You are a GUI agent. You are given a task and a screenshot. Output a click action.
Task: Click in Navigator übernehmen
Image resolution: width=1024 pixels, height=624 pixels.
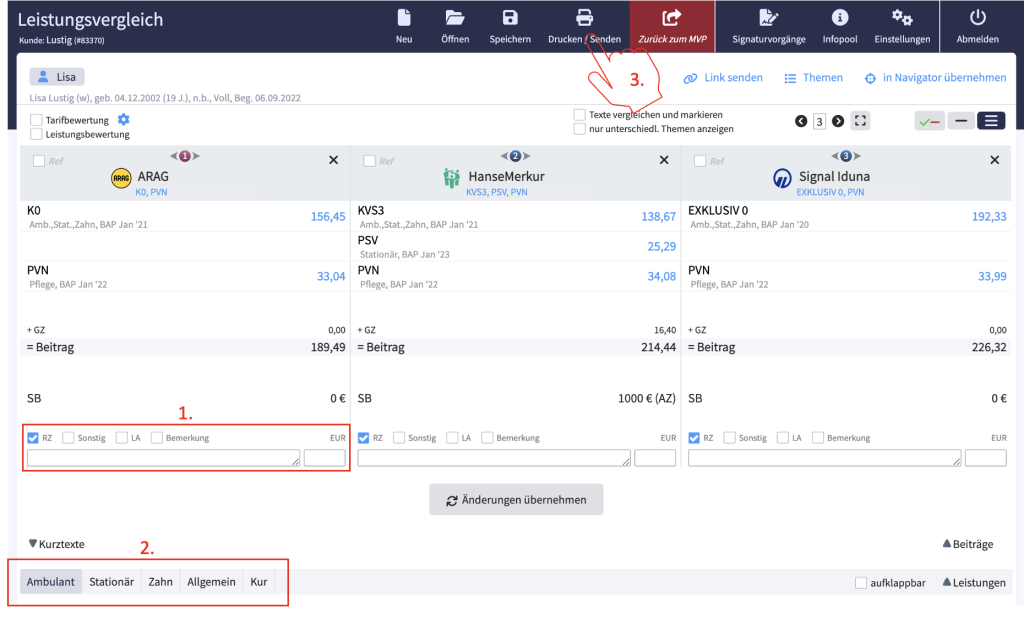(935, 78)
